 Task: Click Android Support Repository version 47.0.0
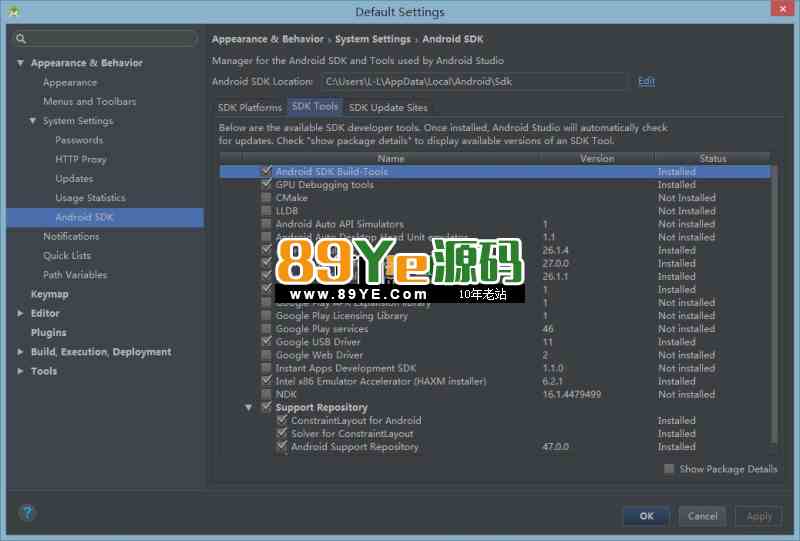click(x=556, y=447)
